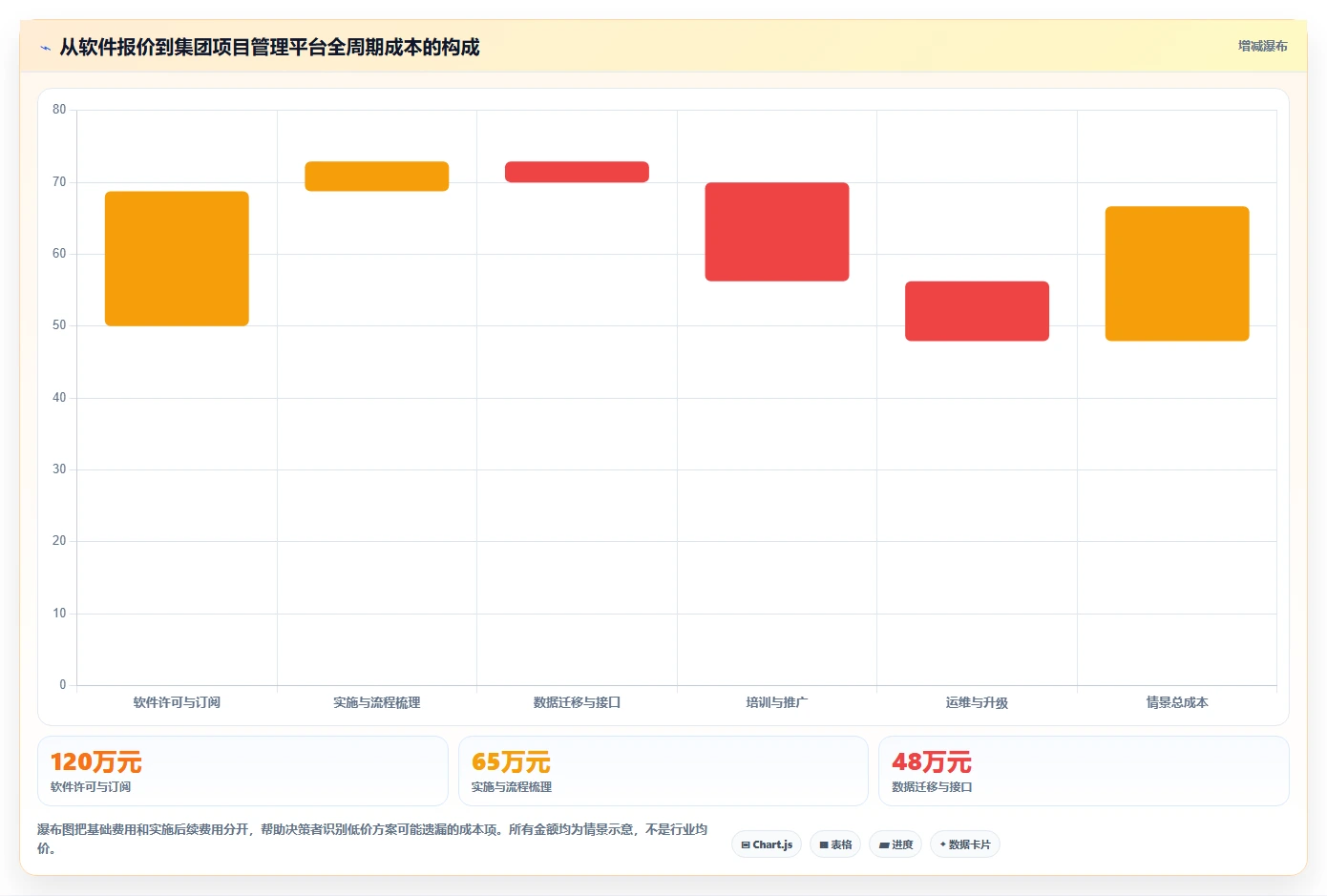Click the y-axis value 80

(59, 110)
